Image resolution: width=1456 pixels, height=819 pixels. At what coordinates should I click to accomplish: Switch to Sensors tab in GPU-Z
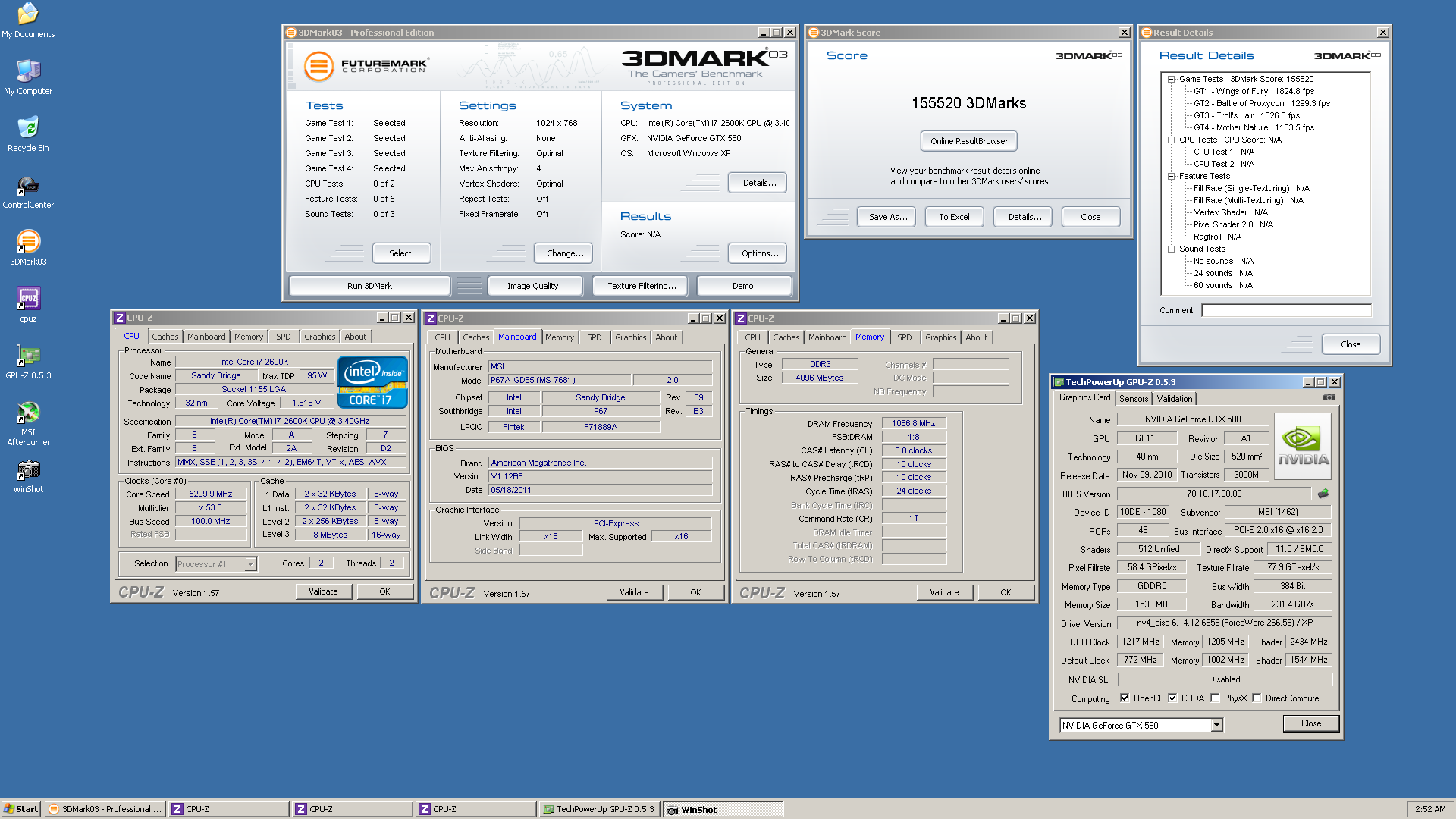tap(1134, 399)
